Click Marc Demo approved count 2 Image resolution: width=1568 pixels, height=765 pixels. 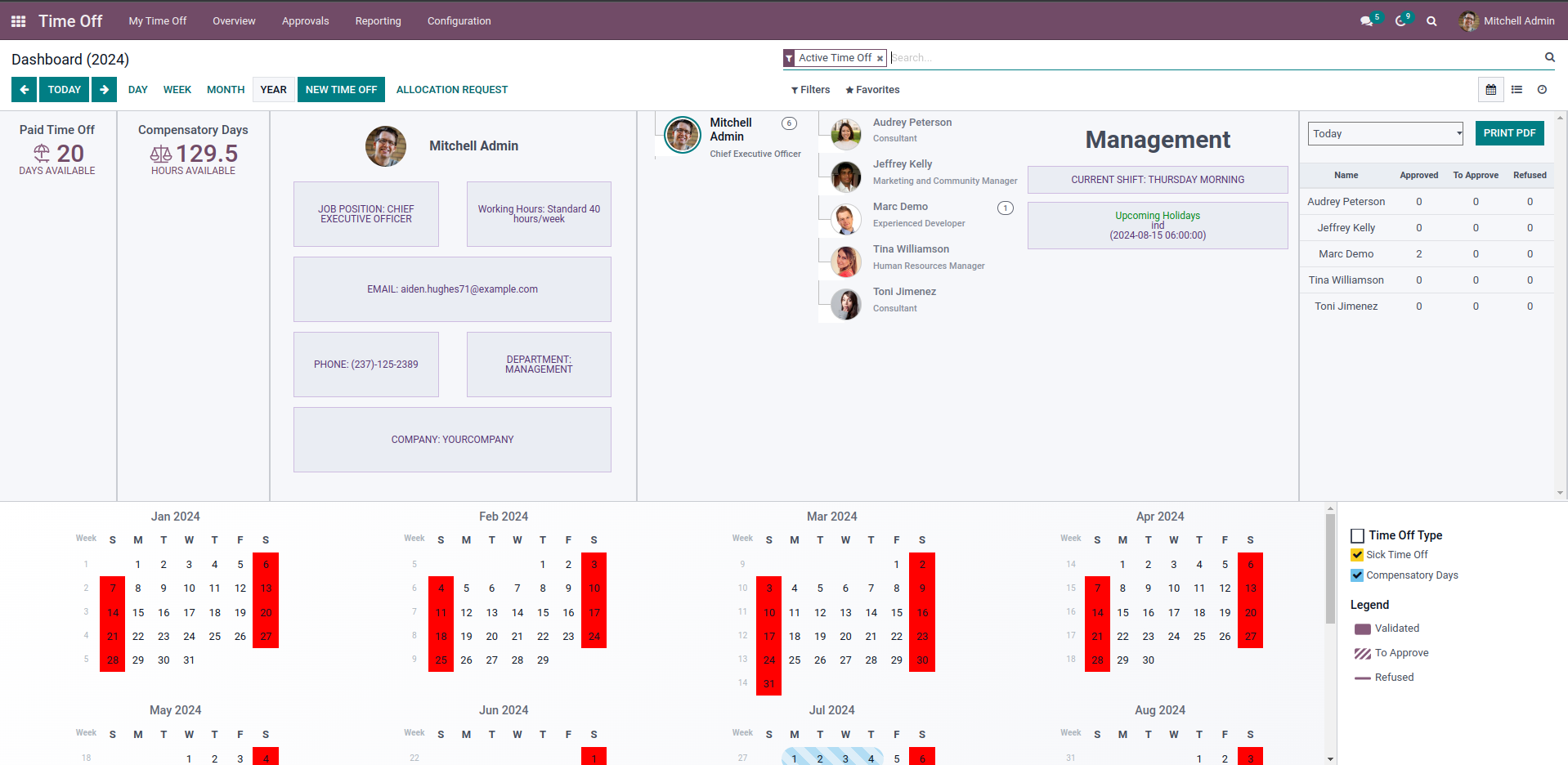click(x=1419, y=254)
